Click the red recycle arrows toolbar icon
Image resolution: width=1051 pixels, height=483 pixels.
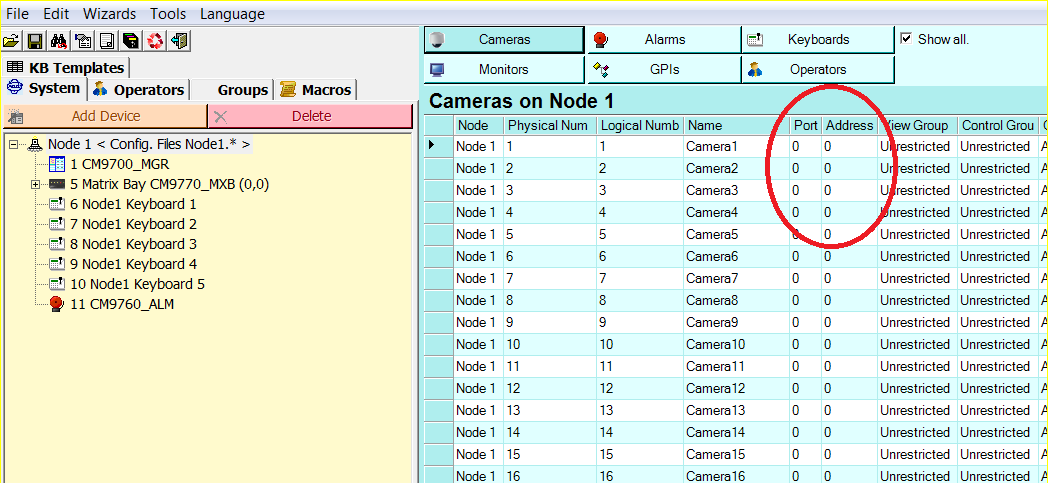click(155, 41)
